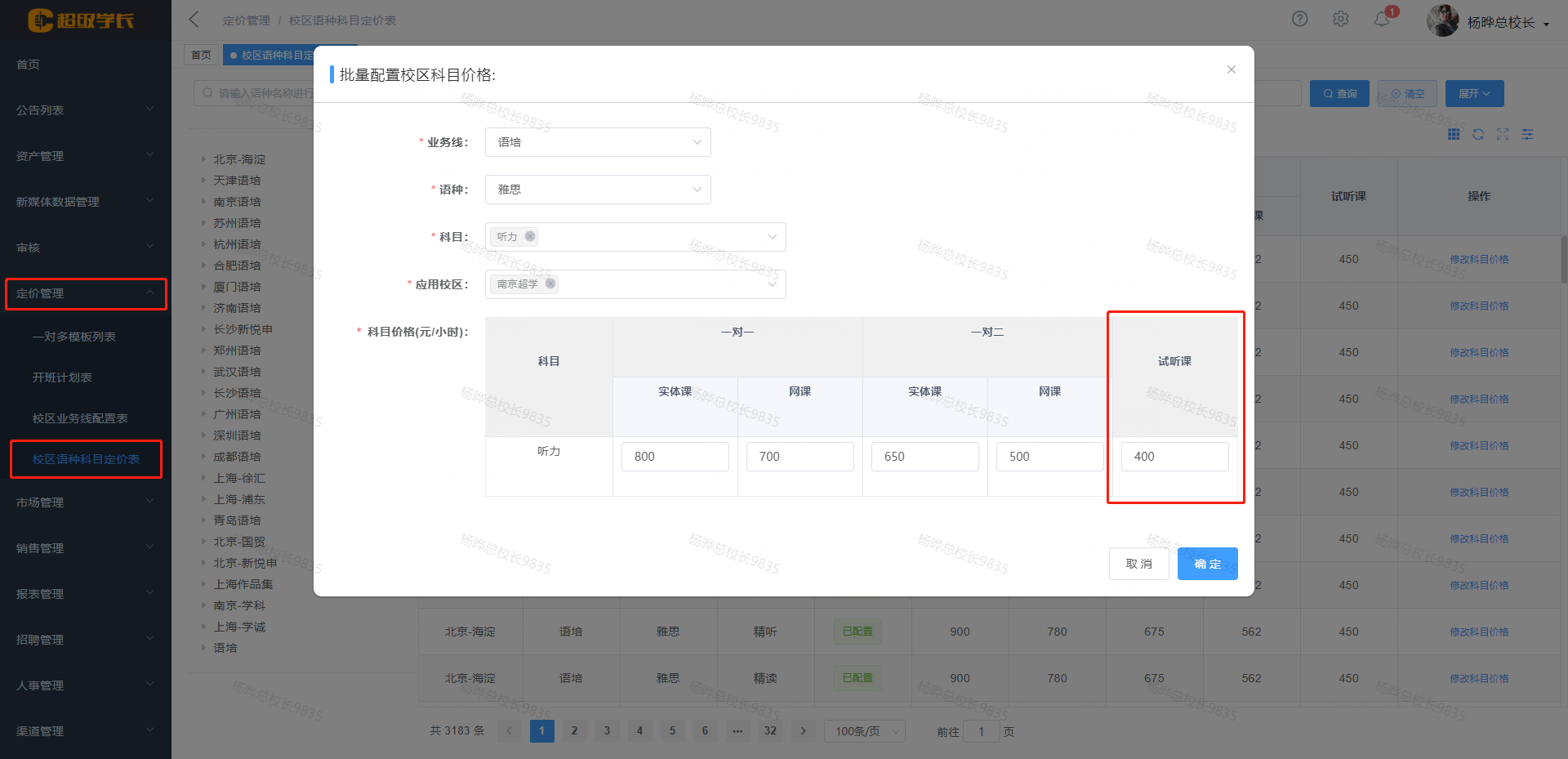This screenshot has height=759, width=1568.
Task: Open column settings with the filter icon
Action: [1527, 134]
